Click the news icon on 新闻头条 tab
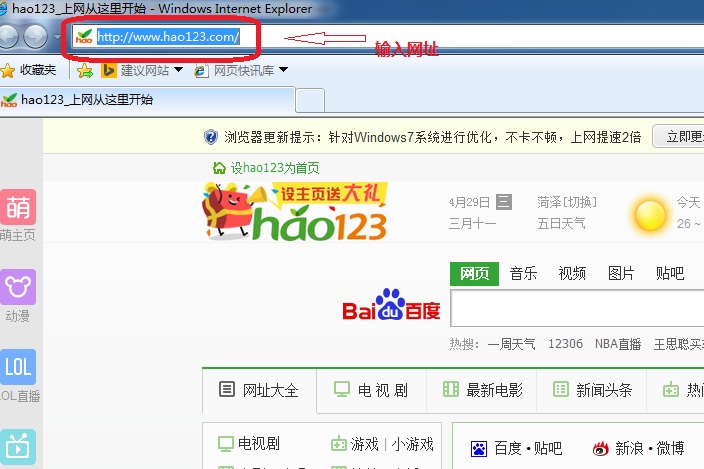Image resolution: width=704 pixels, height=469 pixels. tap(561, 389)
